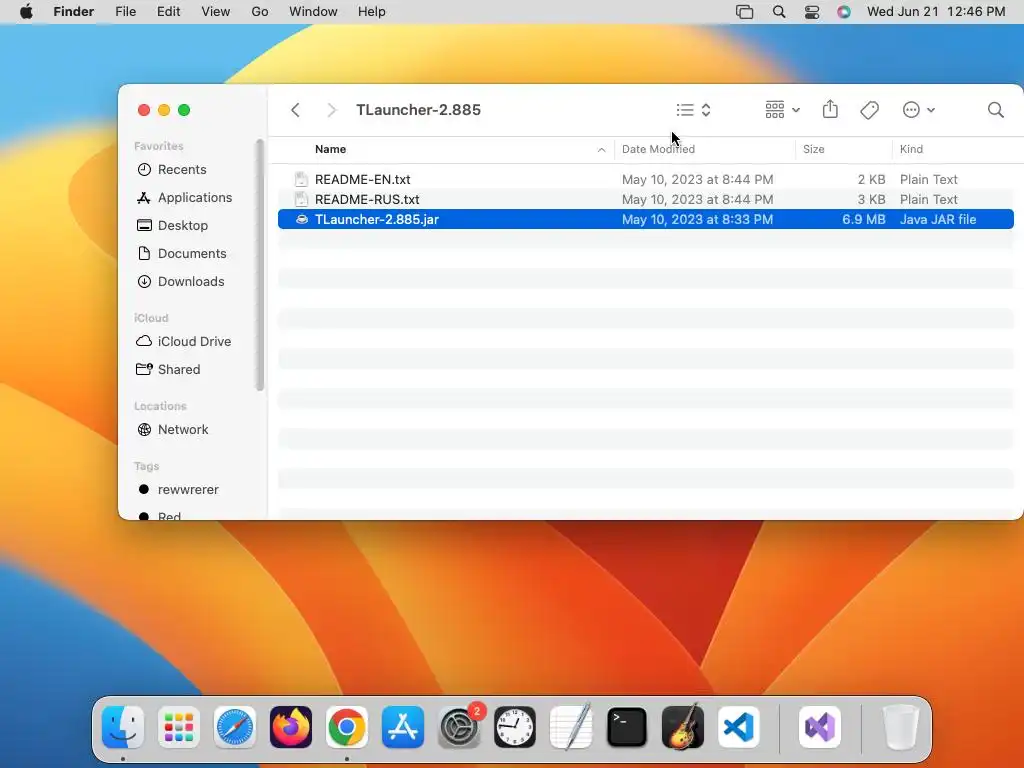Open the Trash in the Dock
Image resolution: width=1024 pixels, height=768 pixels.
tap(900, 727)
